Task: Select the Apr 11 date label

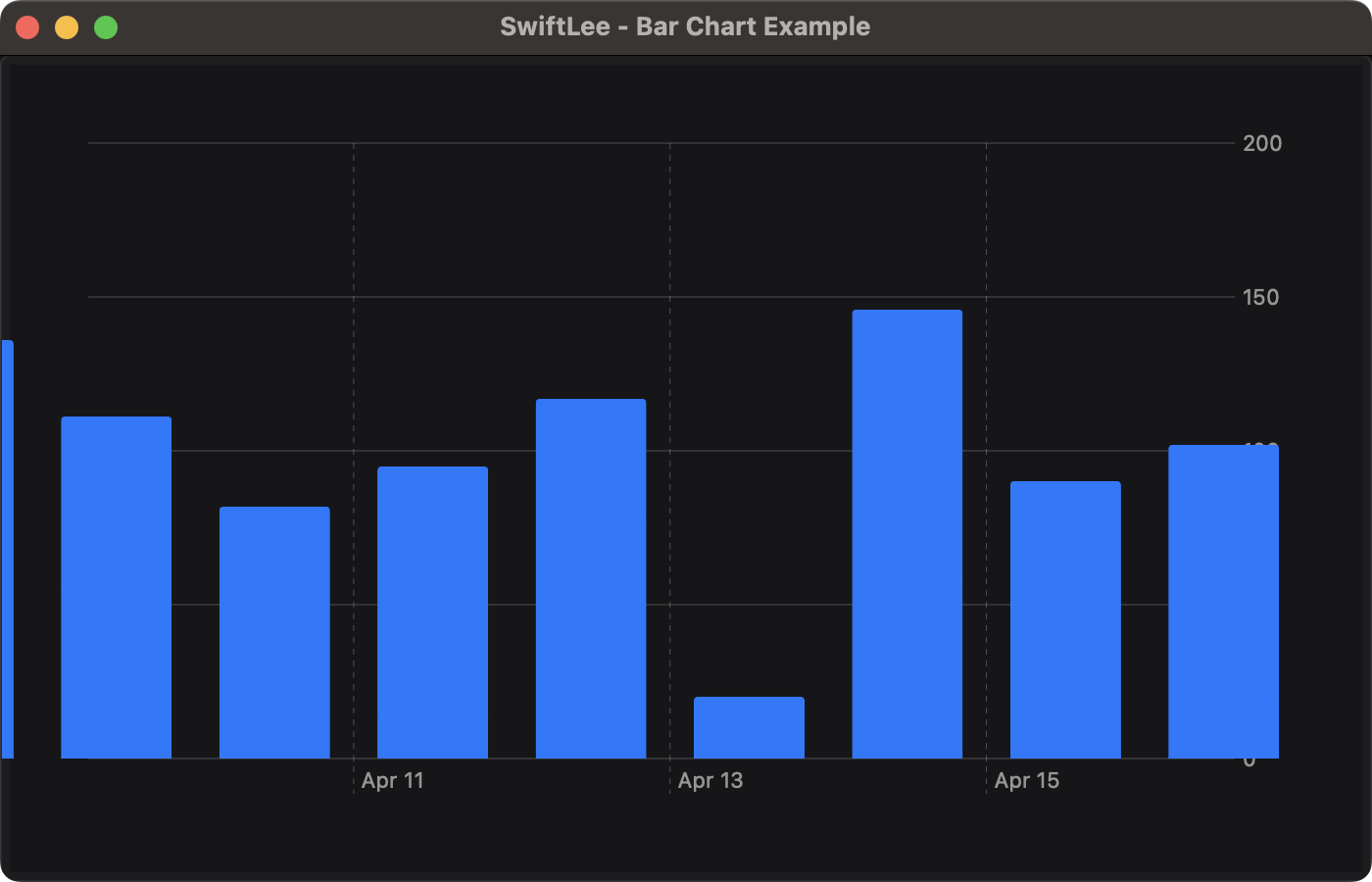Action: click(x=392, y=780)
